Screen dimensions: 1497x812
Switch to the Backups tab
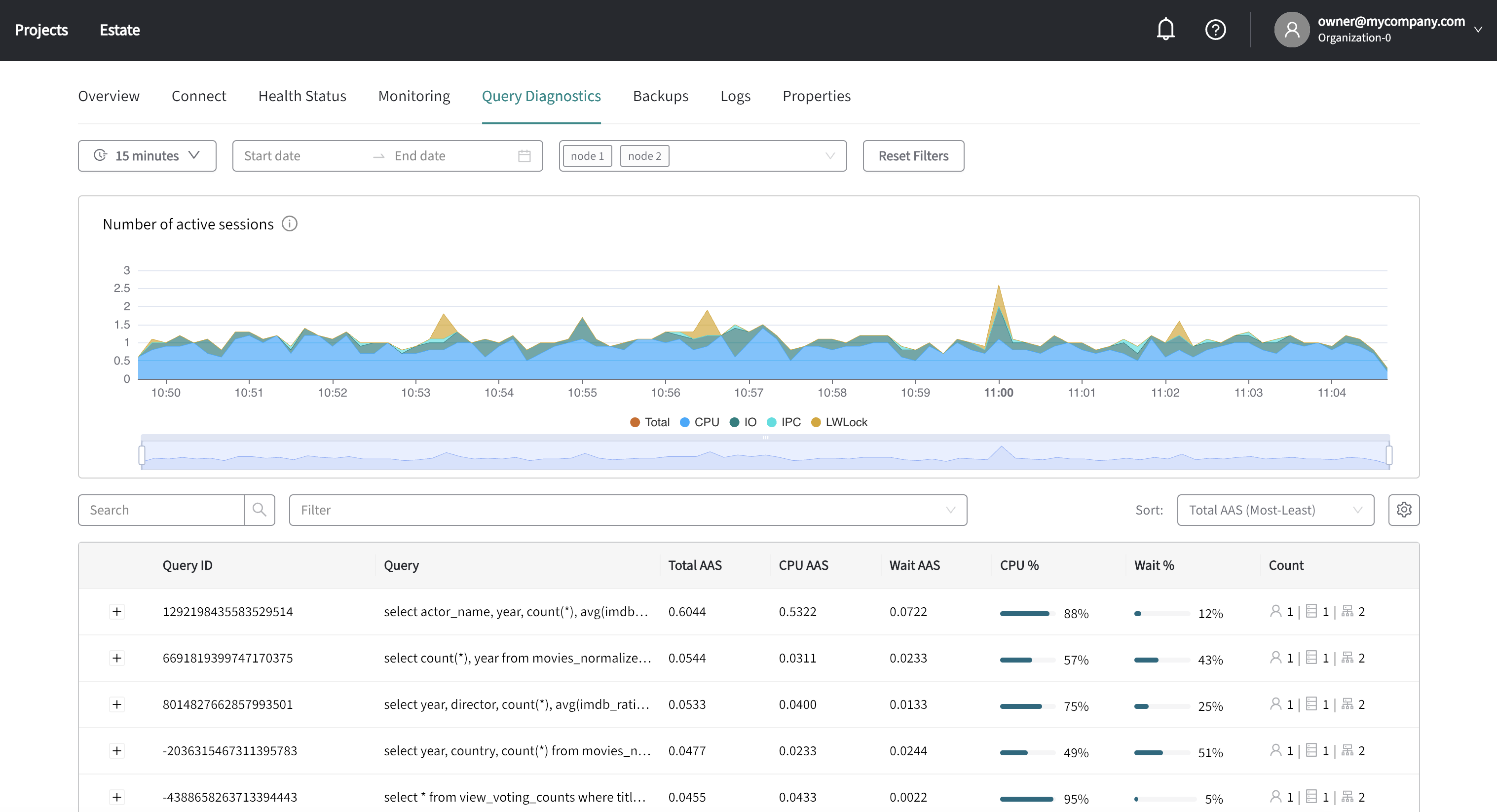(660, 96)
